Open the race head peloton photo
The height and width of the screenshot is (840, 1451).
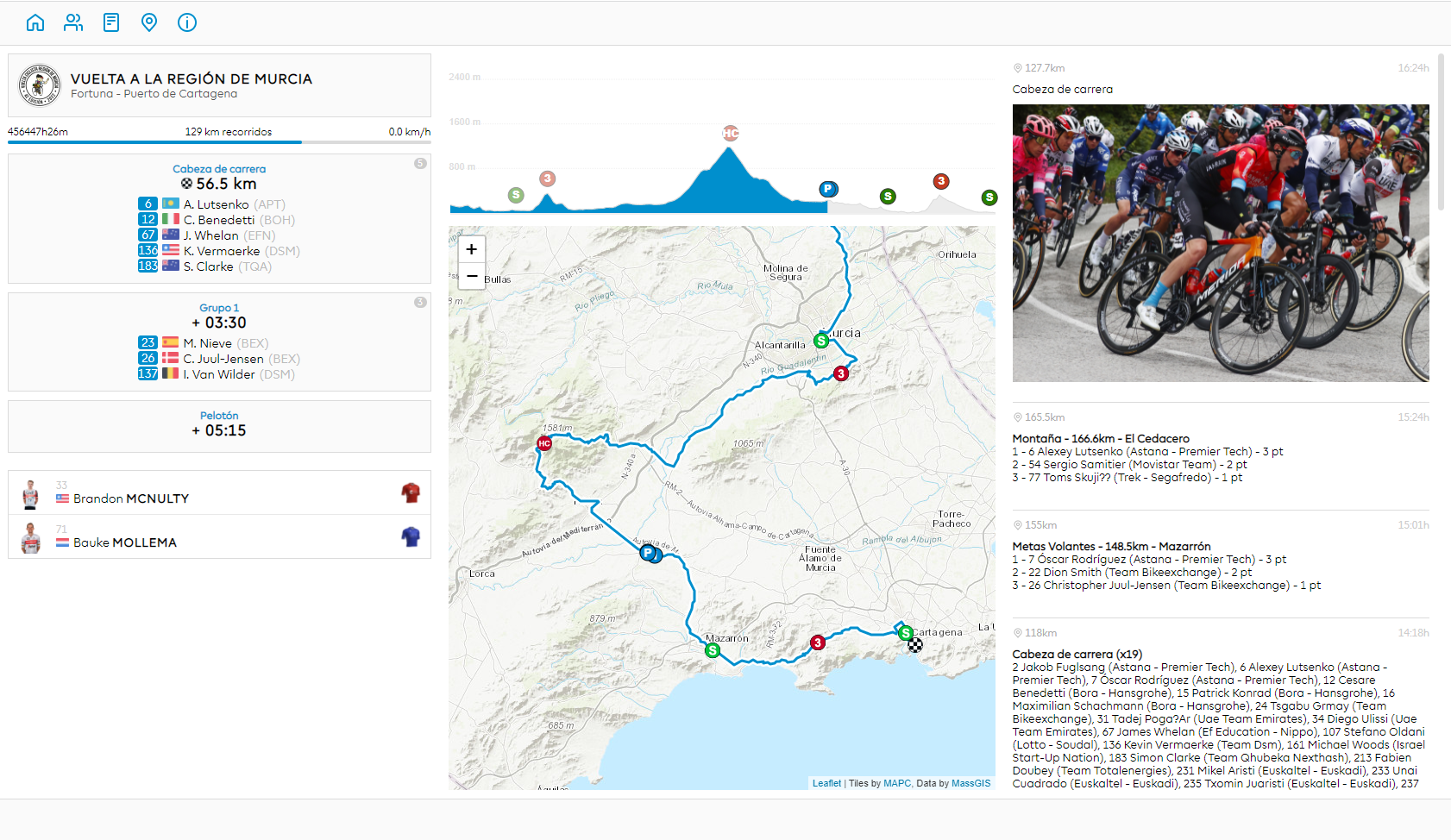(1221, 243)
